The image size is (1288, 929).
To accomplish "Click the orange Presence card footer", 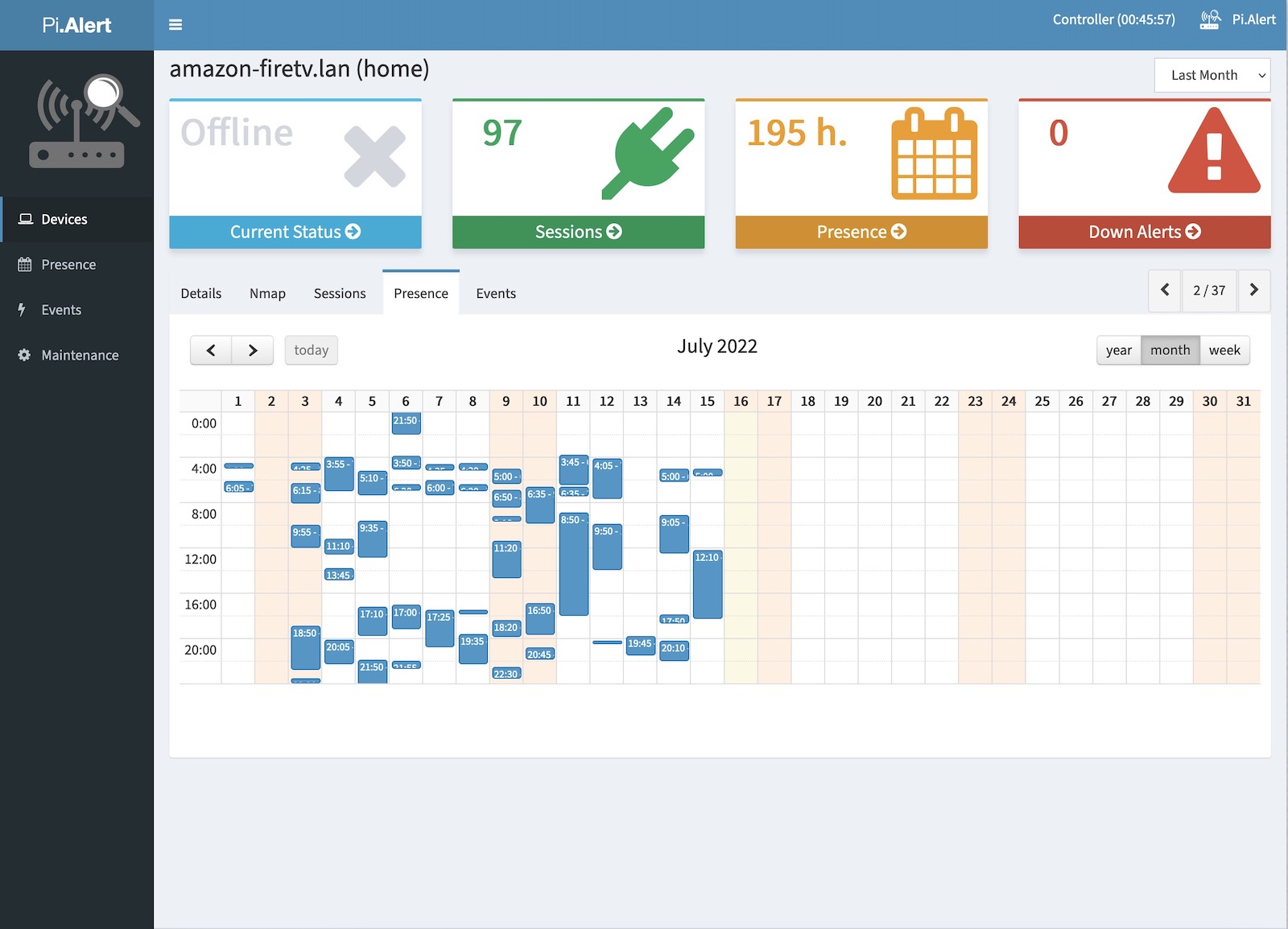I will tap(861, 232).
